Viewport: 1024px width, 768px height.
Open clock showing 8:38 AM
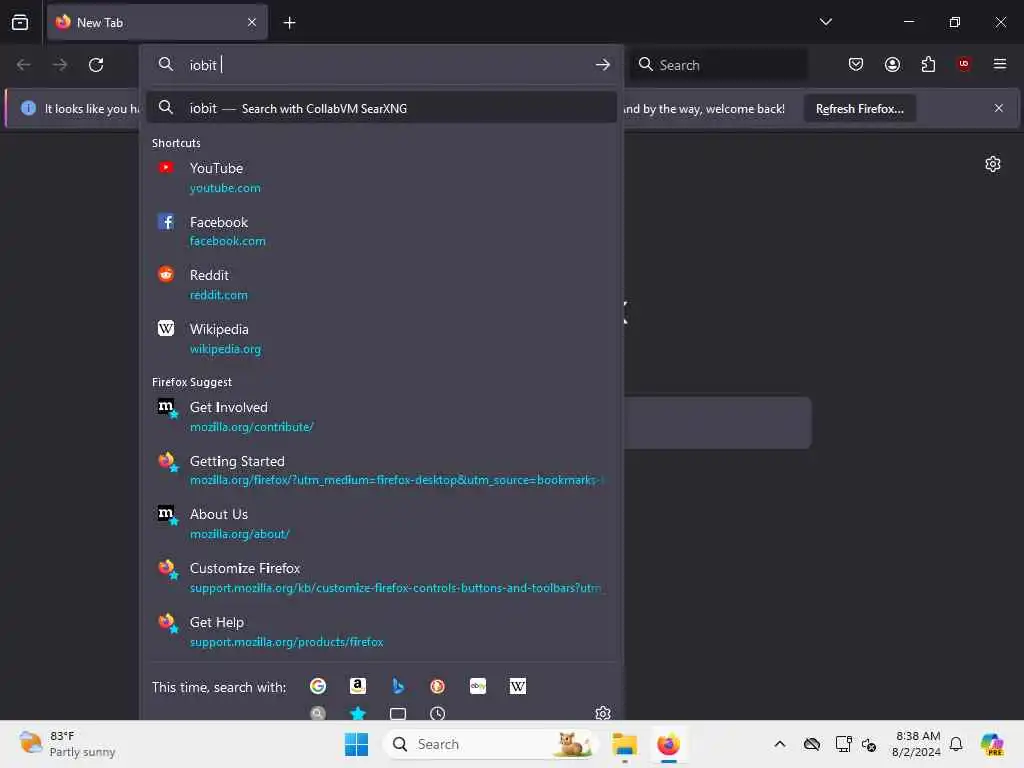click(x=917, y=744)
